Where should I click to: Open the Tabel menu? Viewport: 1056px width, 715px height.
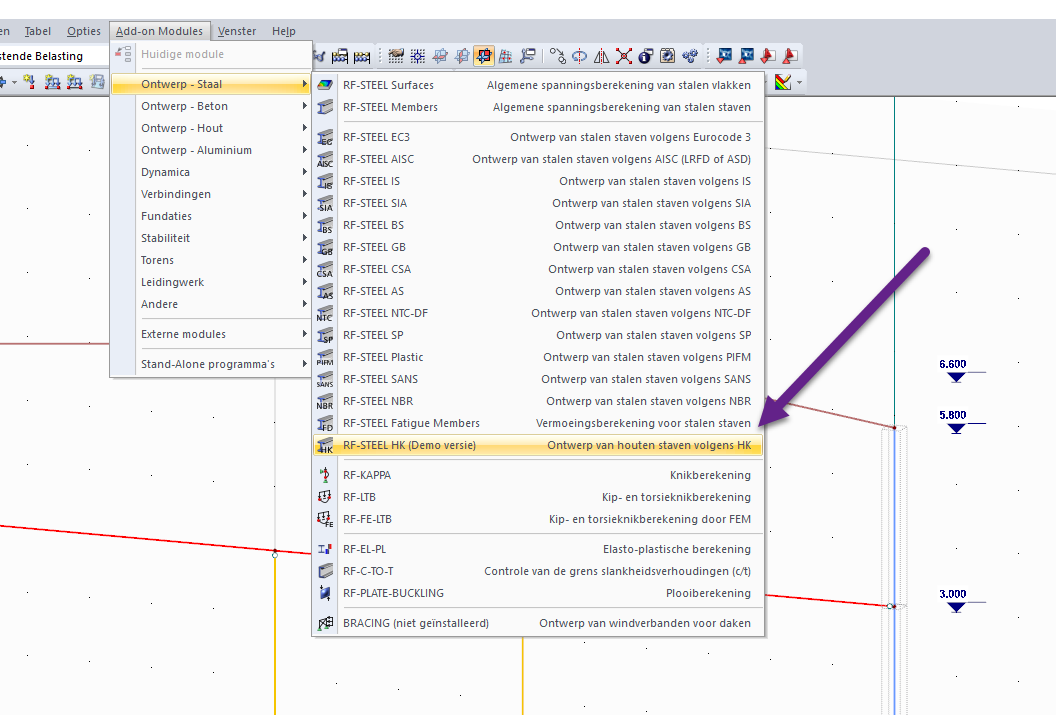pos(38,31)
